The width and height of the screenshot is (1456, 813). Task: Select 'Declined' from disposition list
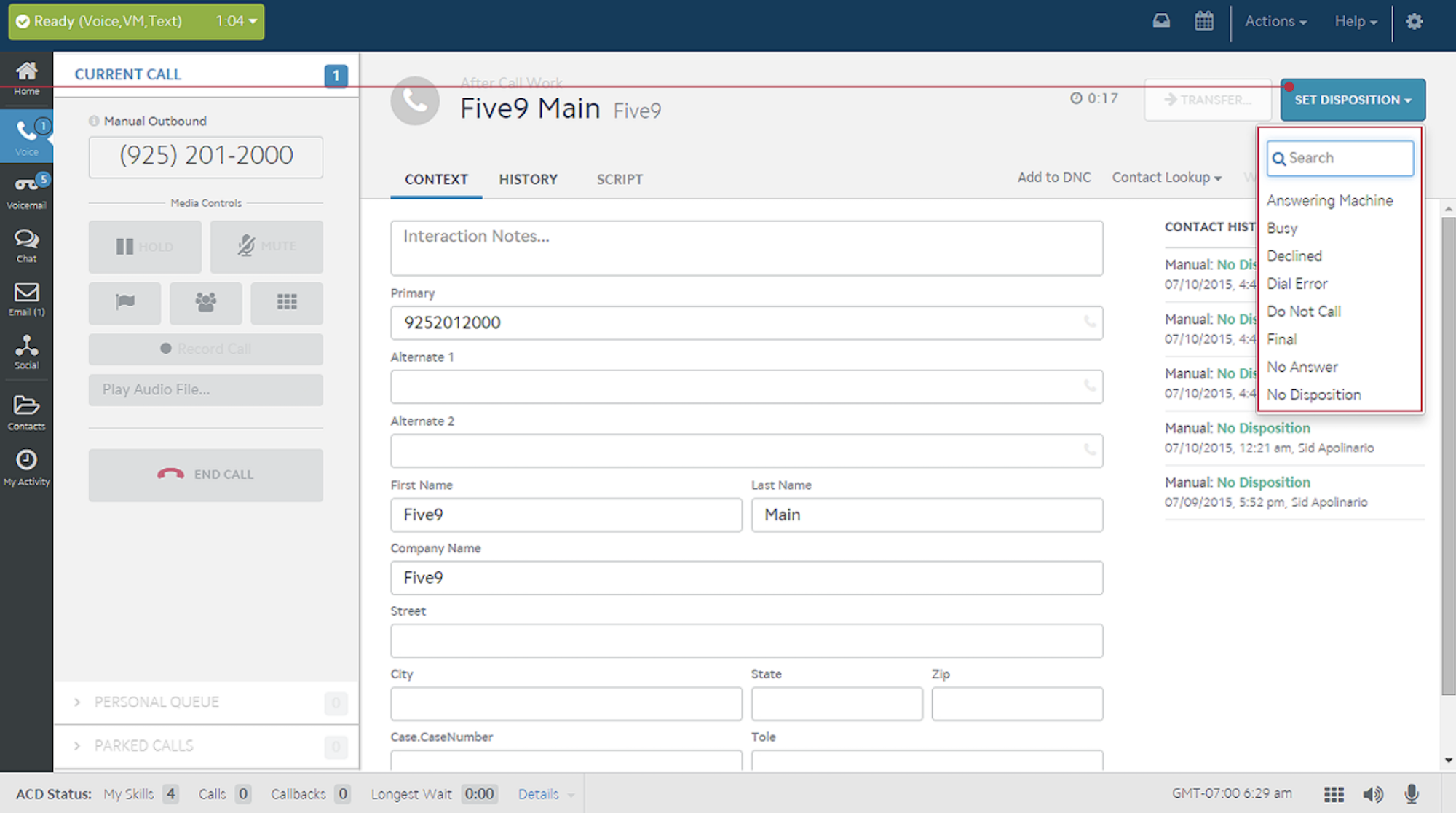click(x=1295, y=255)
